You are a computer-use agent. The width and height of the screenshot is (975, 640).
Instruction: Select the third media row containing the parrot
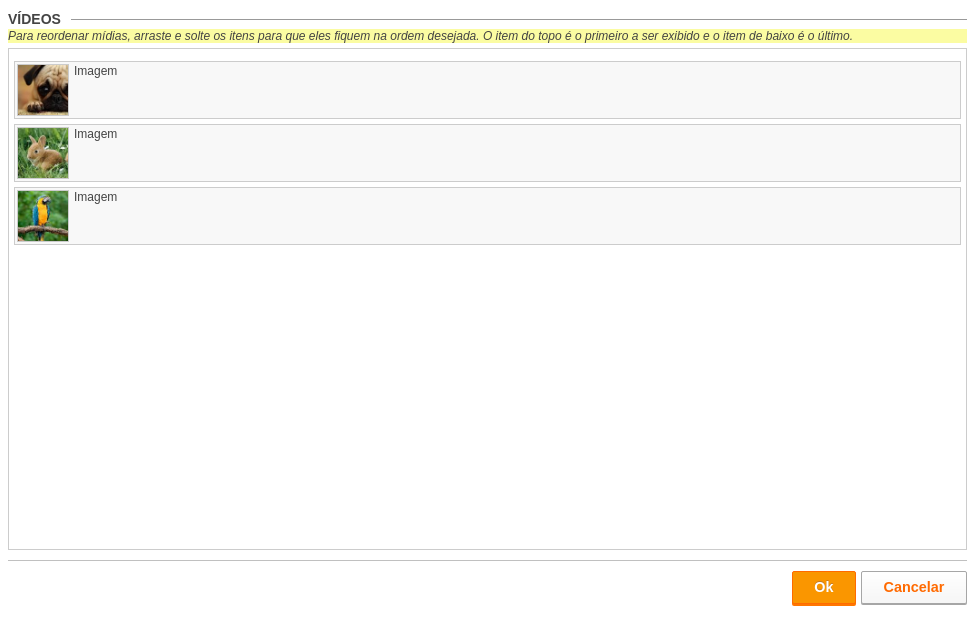pyautogui.click(x=488, y=216)
